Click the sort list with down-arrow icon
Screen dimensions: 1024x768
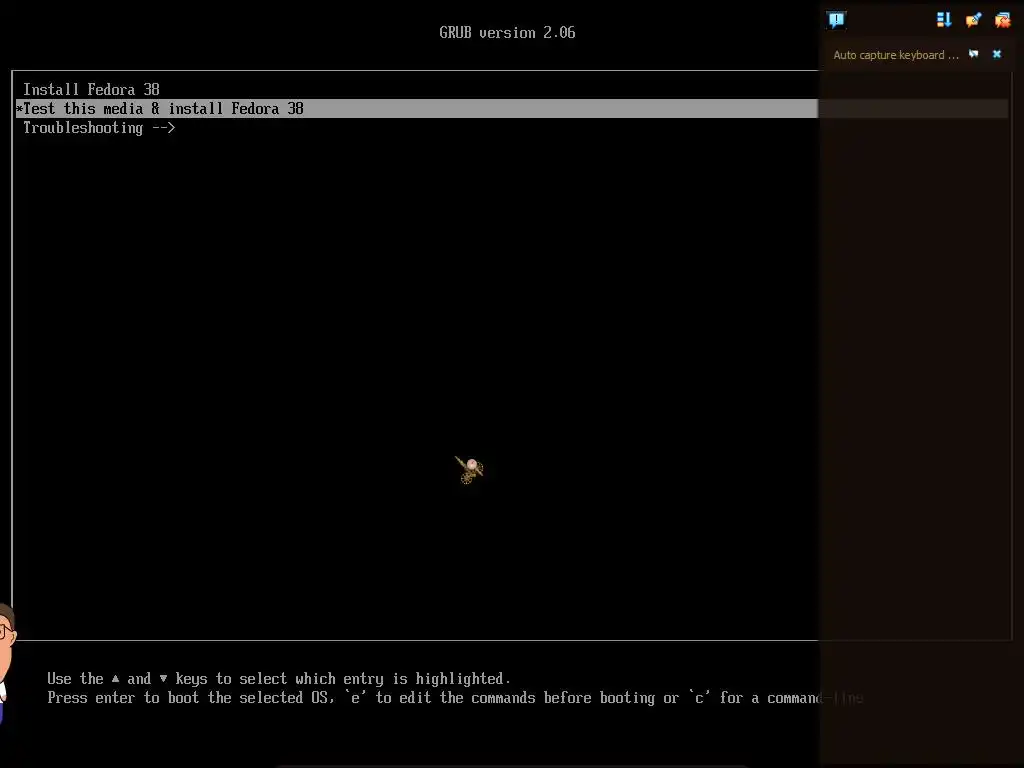944,20
